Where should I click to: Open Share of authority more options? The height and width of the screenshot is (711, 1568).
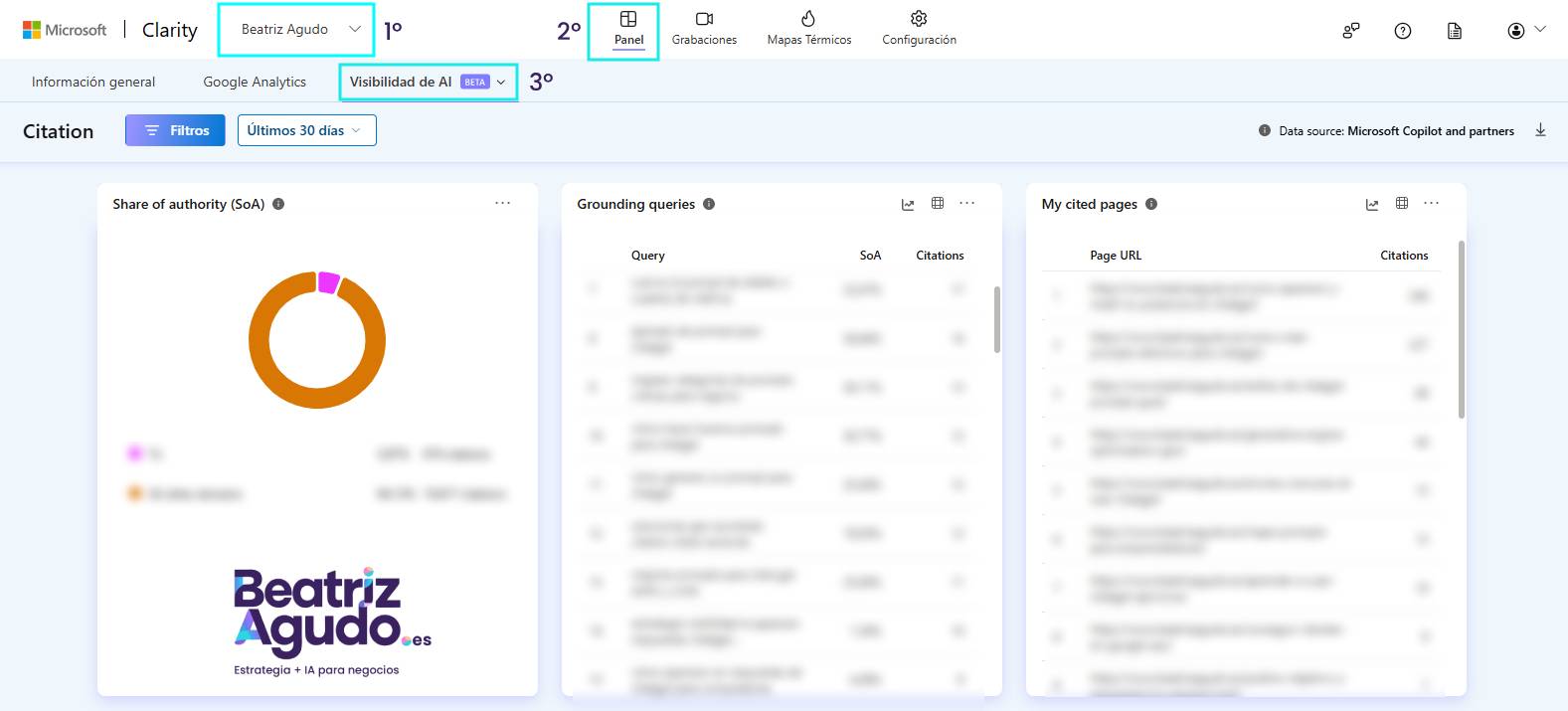(503, 203)
